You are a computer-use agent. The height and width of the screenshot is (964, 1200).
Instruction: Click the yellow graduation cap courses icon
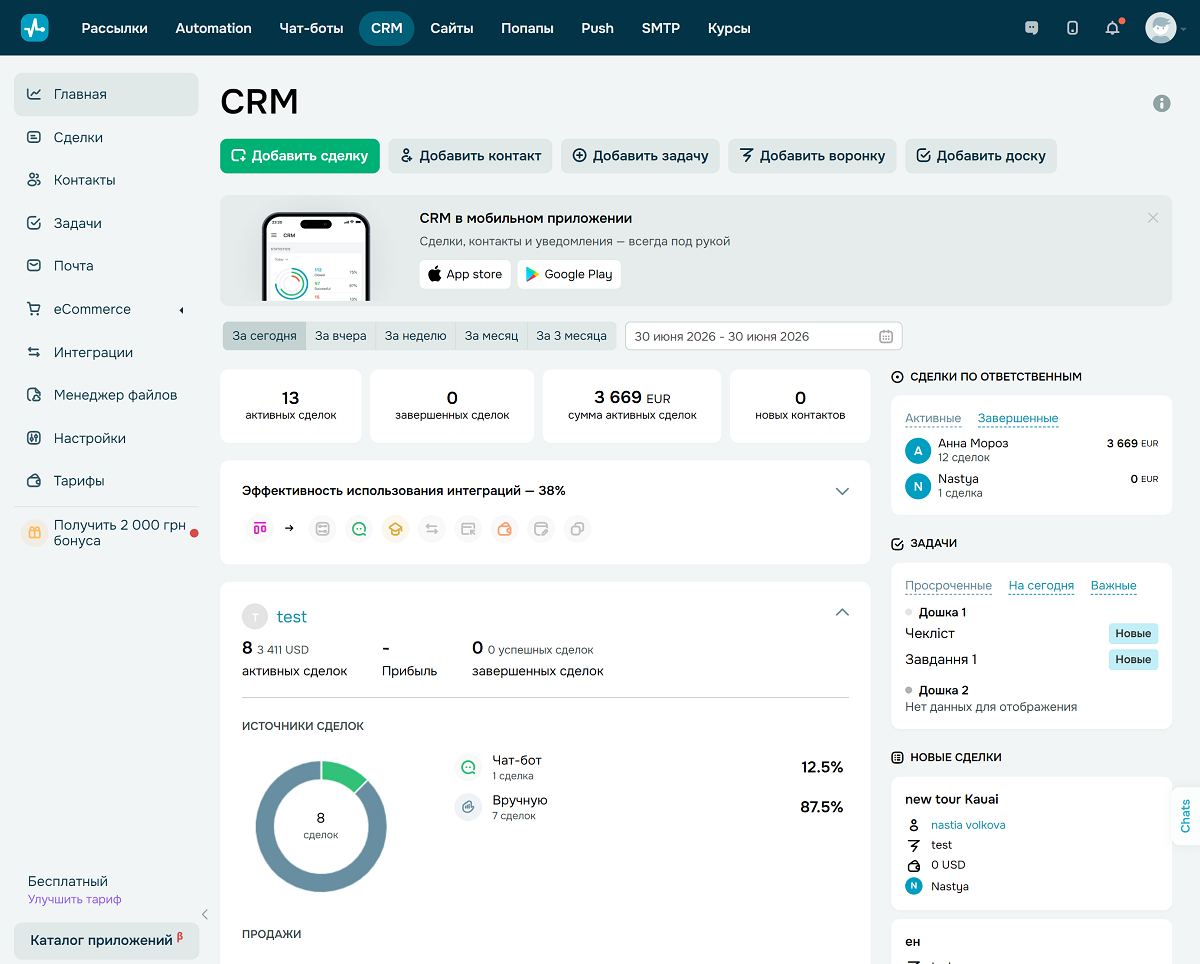395,529
